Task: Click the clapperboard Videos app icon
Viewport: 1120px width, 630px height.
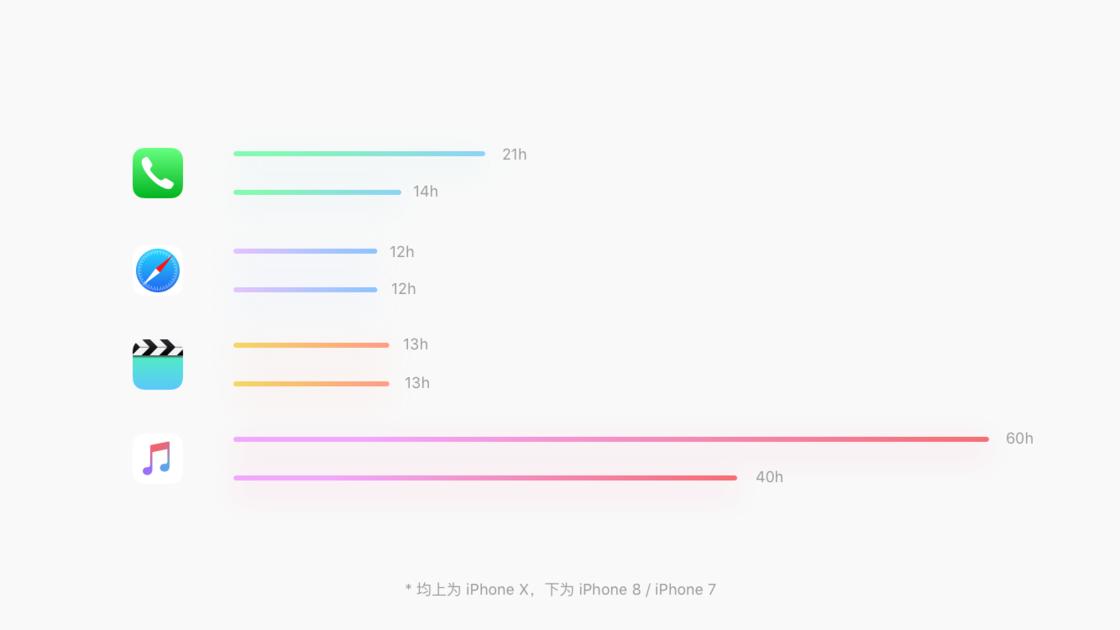Action: pyautogui.click(x=158, y=364)
